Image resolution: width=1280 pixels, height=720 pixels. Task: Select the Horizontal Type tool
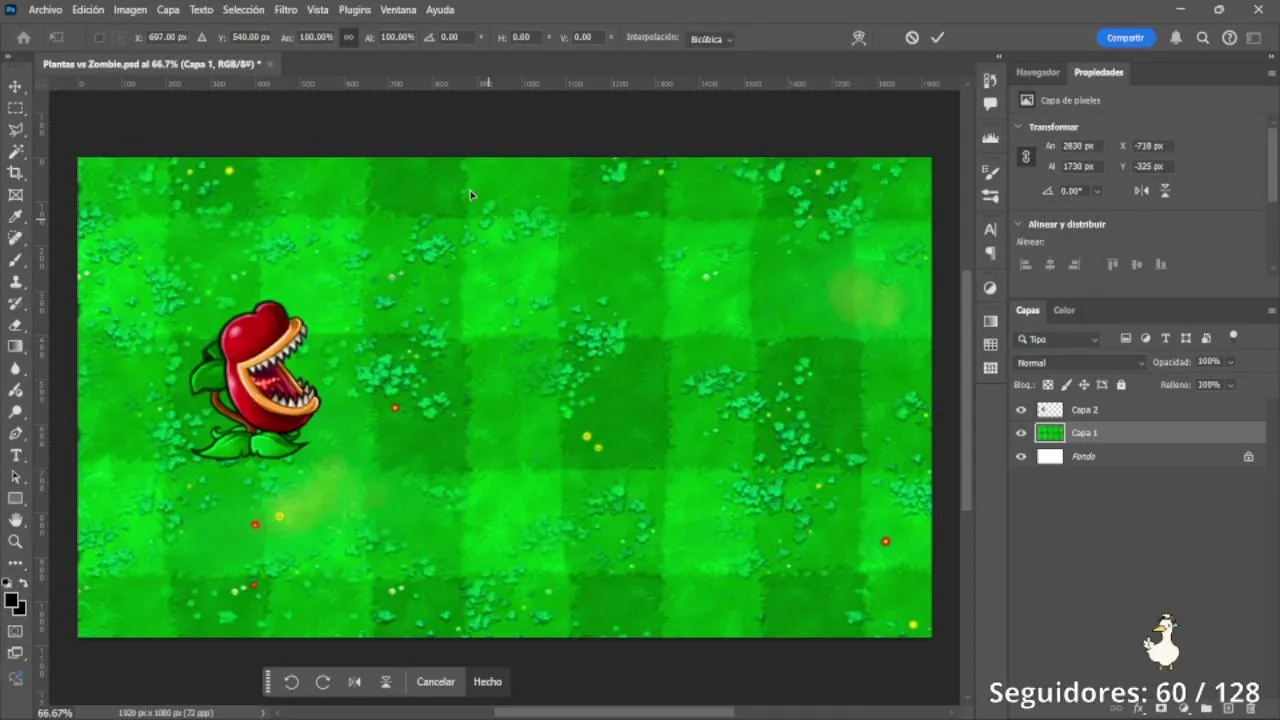point(15,455)
